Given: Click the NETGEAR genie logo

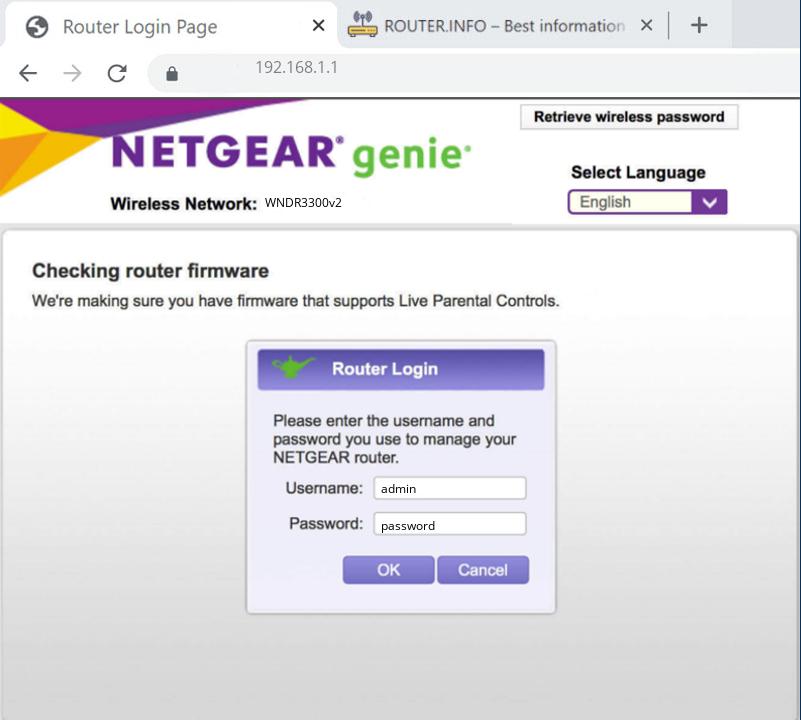Looking at the screenshot, I should click(x=291, y=154).
